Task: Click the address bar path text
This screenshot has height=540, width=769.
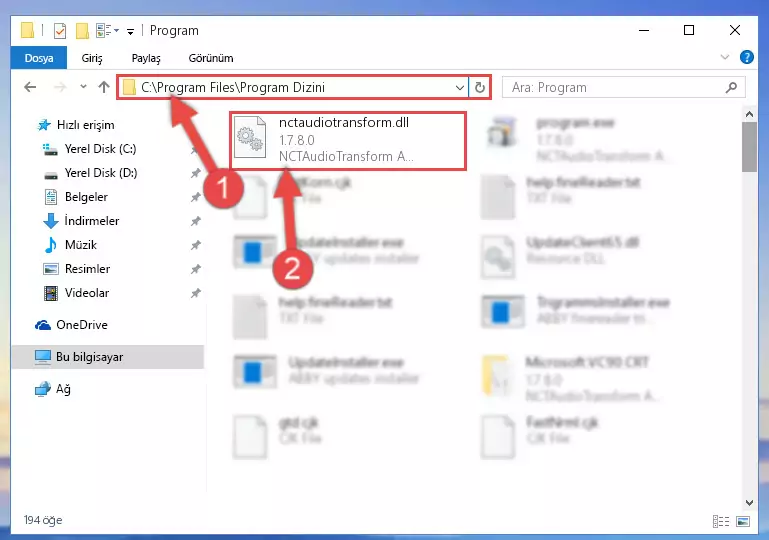Action: click(233, 87)
